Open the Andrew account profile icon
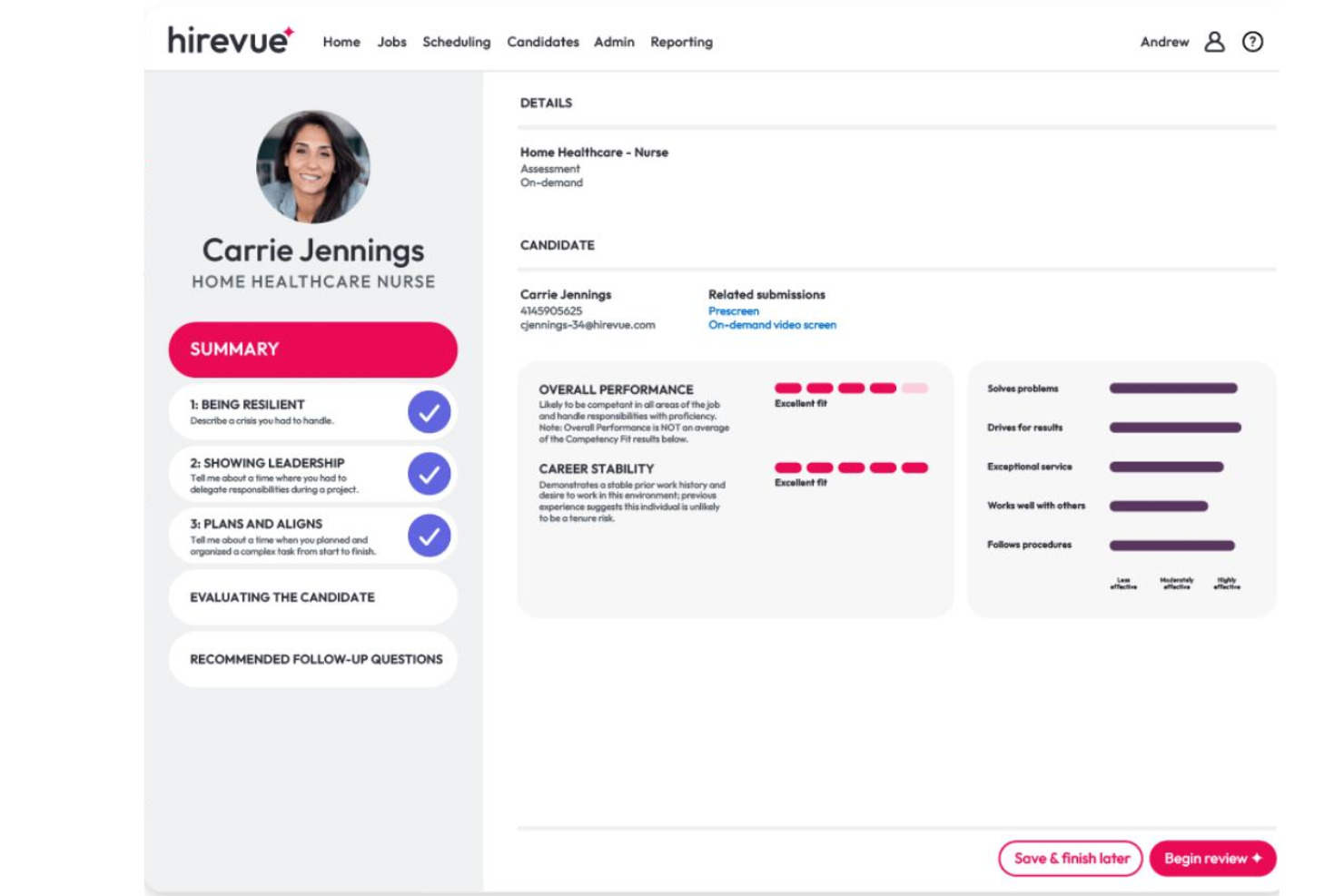The width and height of the screenshot is (1344, 896). tap(1215, 41)
